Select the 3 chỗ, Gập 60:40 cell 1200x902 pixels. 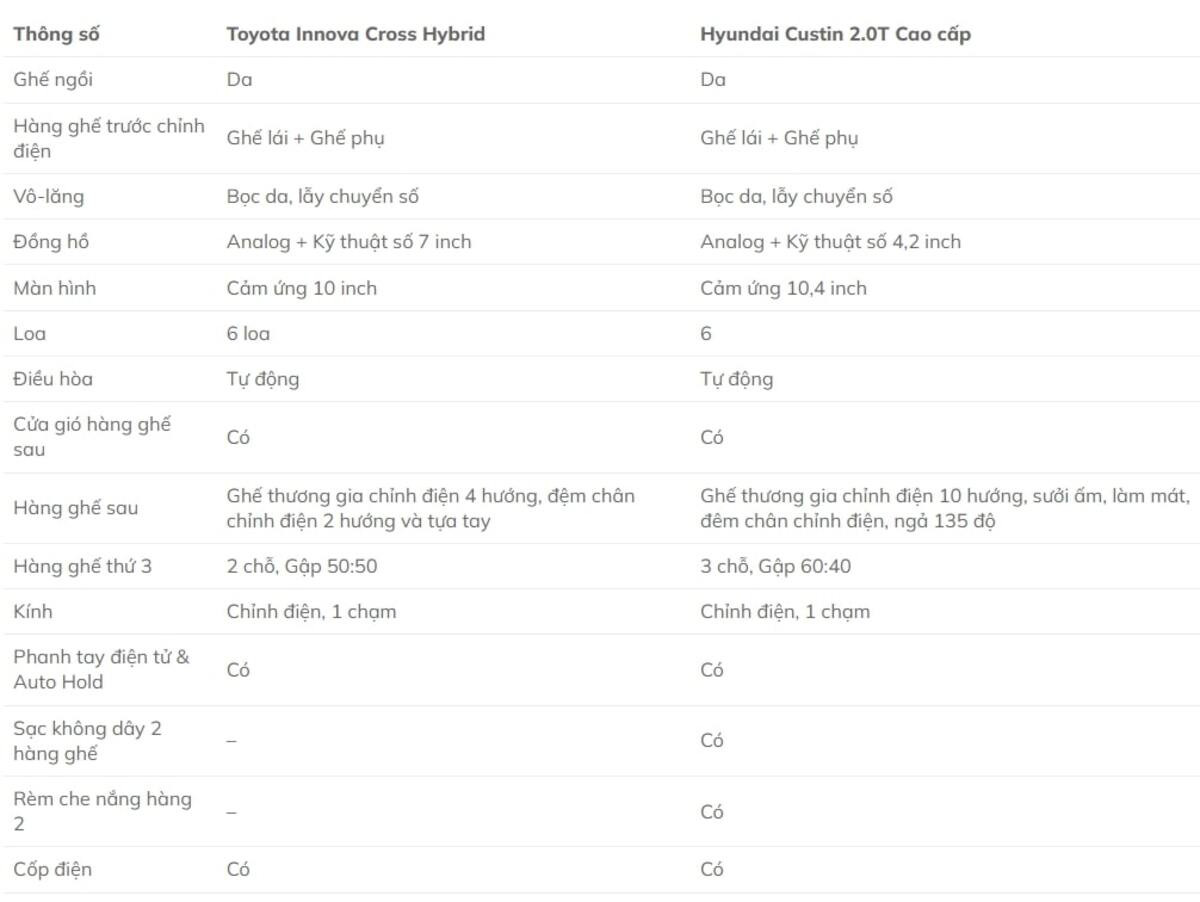(x=775, y=567)
